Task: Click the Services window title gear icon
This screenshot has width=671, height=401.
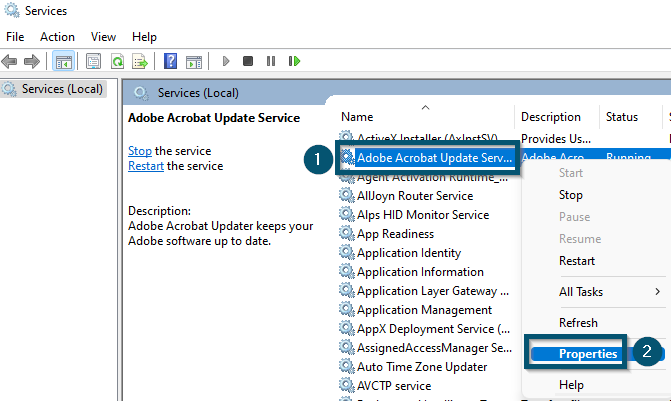Action: tap(12, 10)
